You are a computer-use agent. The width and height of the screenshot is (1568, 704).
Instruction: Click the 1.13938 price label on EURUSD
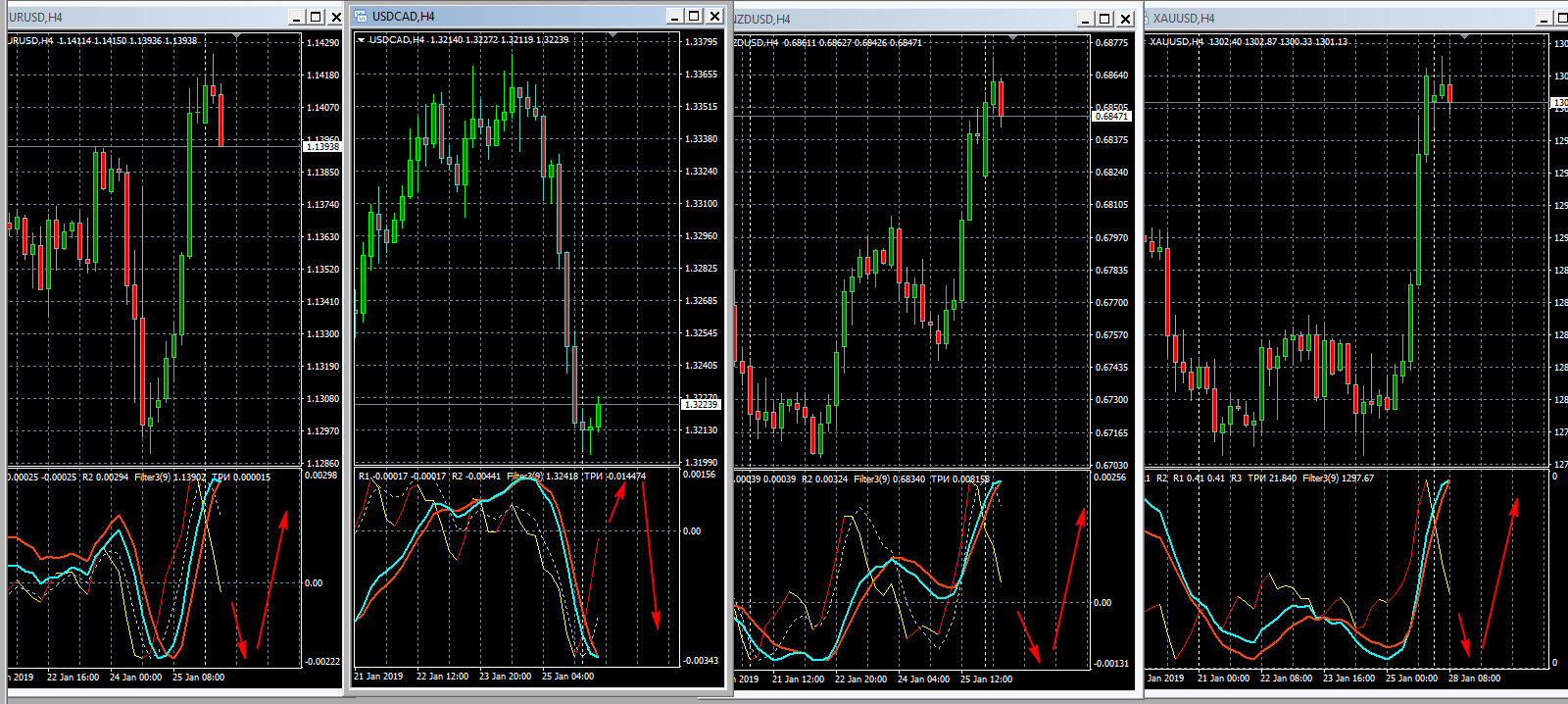click(x=322, y=147)
